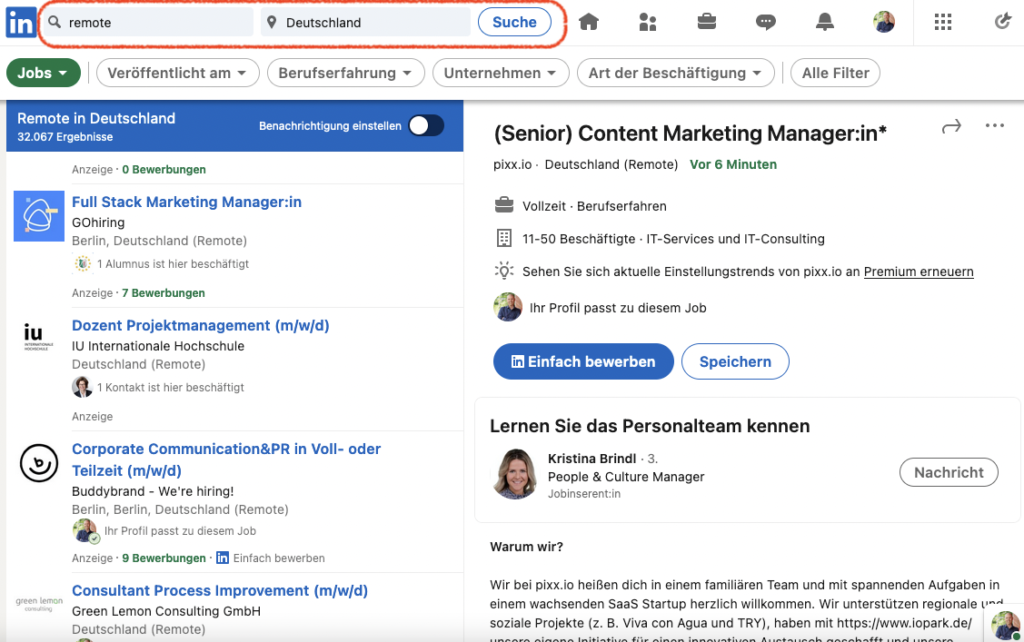Click 'Vor 6 Minuten' timestamp
Screen dimensions: 1024x642
tap(733, 165)
